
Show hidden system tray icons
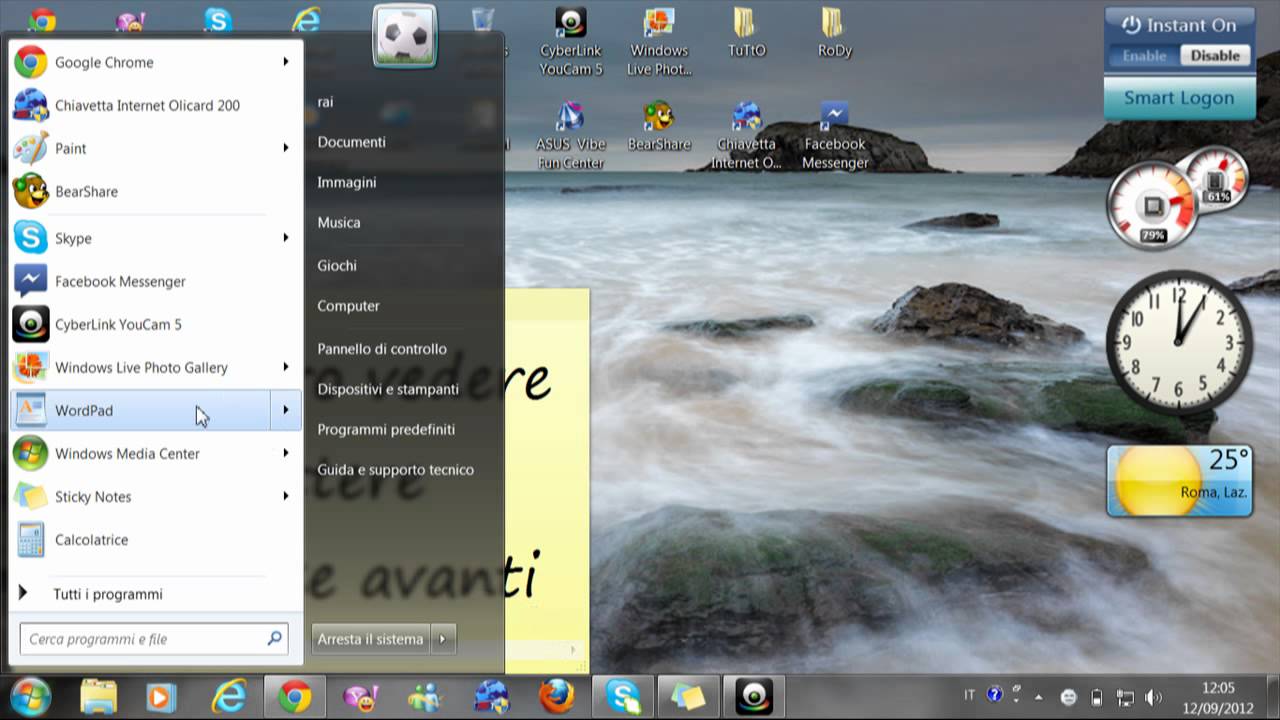[x=1038, y=697]
